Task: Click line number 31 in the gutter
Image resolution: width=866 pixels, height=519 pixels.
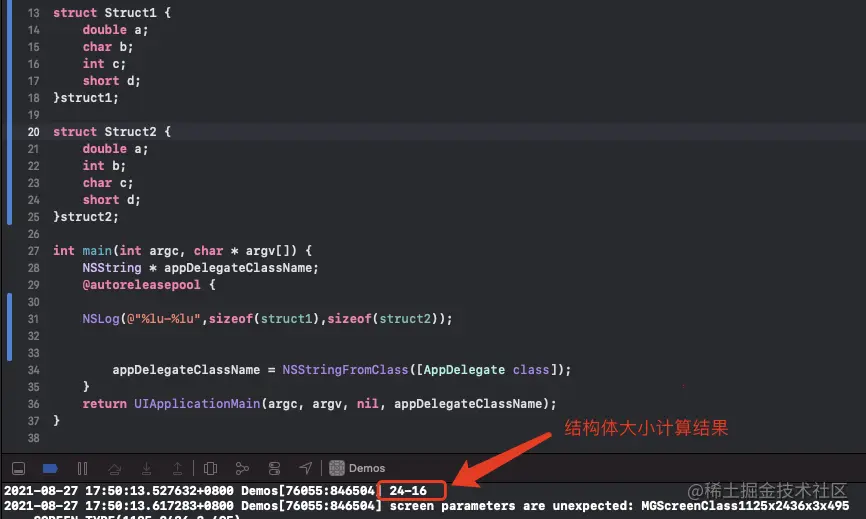Action: click(34, 319)
